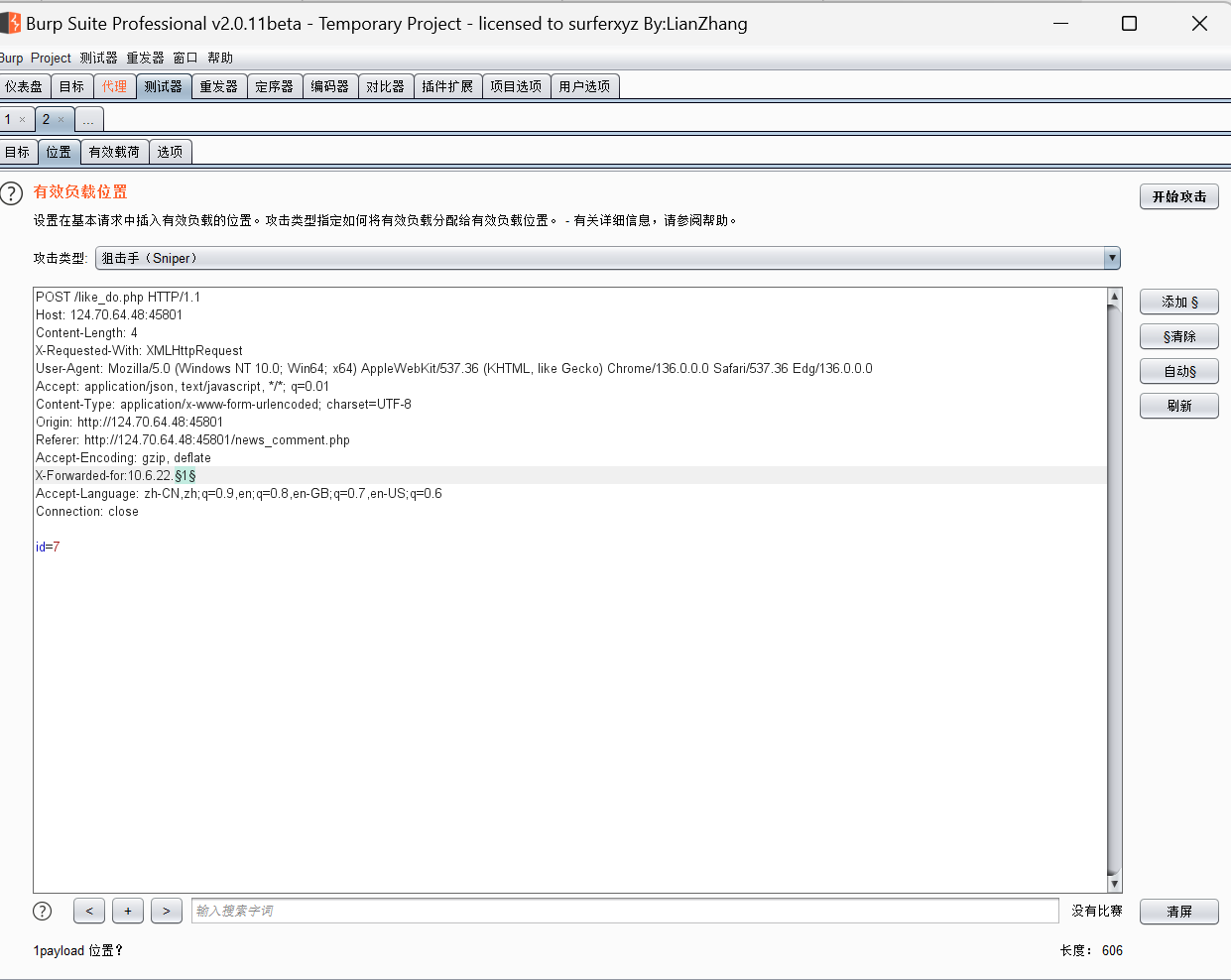Minimize the Burp Suite window
The image size is (1231, 980).
coord(1061,23)
